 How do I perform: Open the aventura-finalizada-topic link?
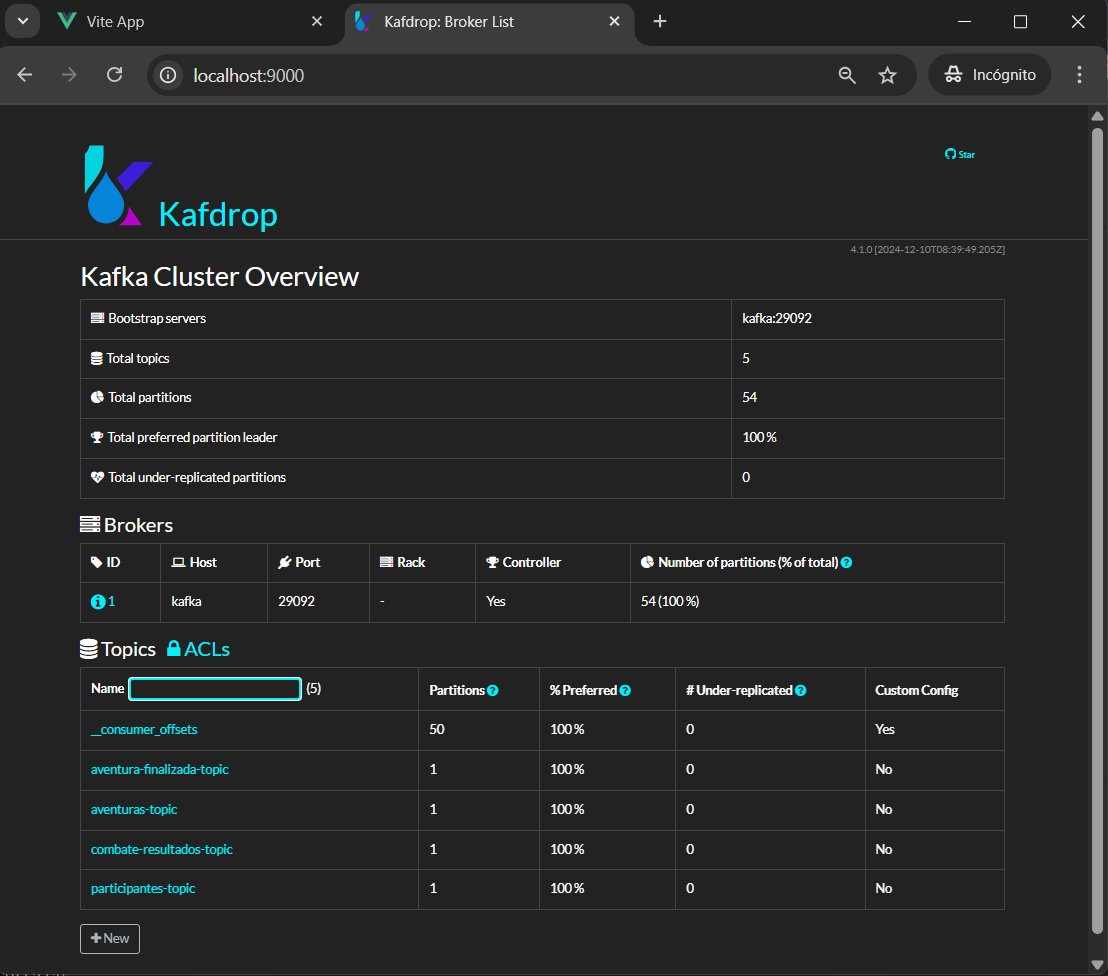(x=158, y=769)
